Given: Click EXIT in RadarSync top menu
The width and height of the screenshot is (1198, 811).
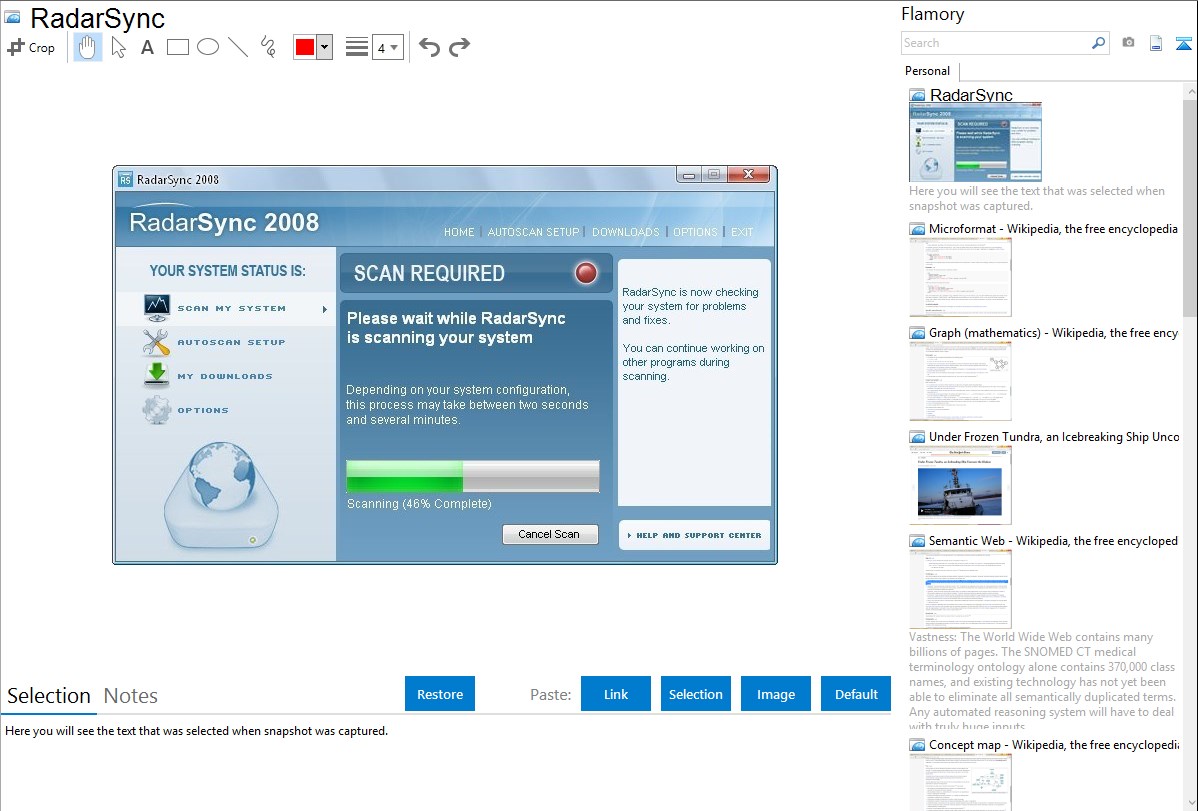Looking at the screenshot, I should pyautogui.click(x=742, y=232).
